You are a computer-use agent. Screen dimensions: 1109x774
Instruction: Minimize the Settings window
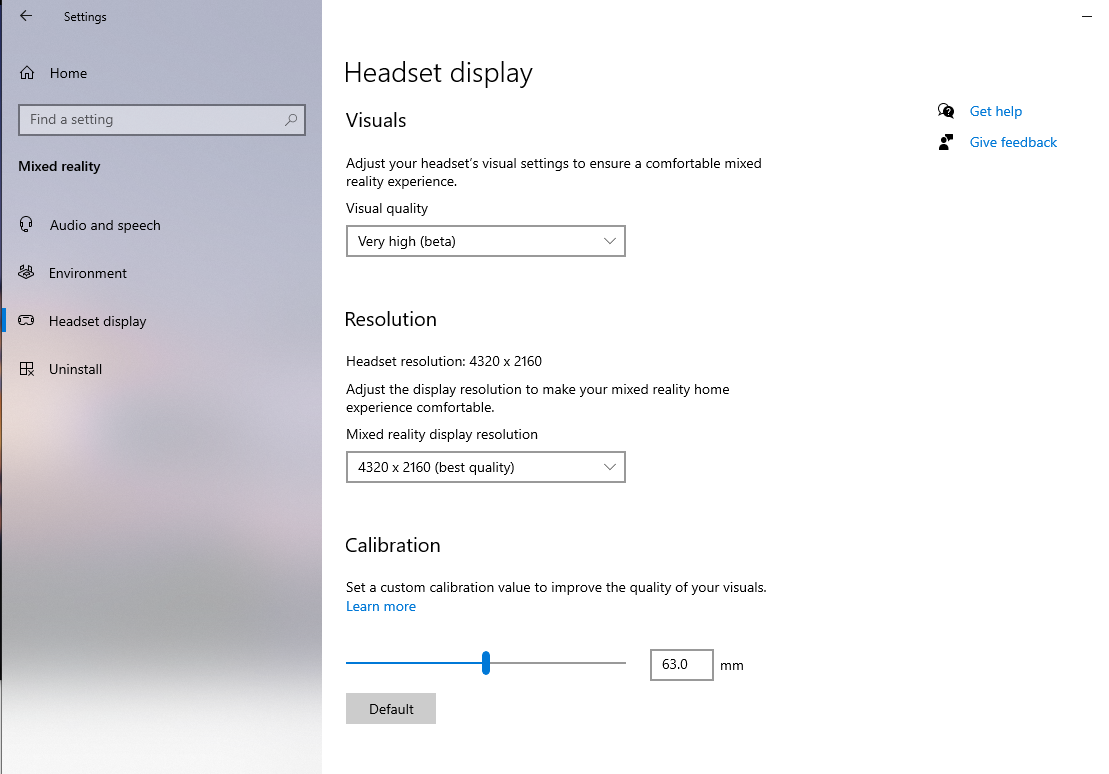point(1087,16)
